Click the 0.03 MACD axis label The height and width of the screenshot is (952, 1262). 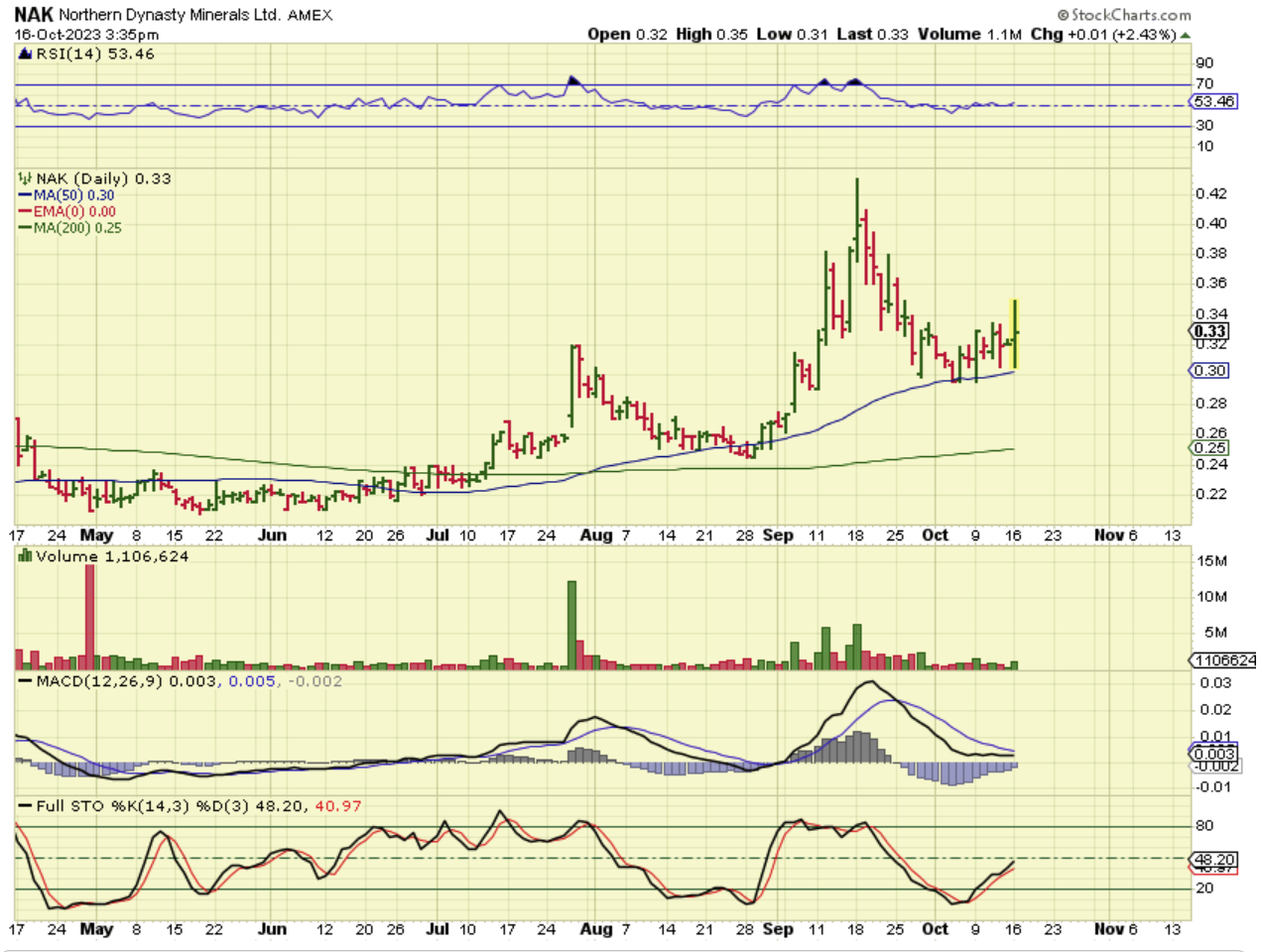pos(1215,682)
